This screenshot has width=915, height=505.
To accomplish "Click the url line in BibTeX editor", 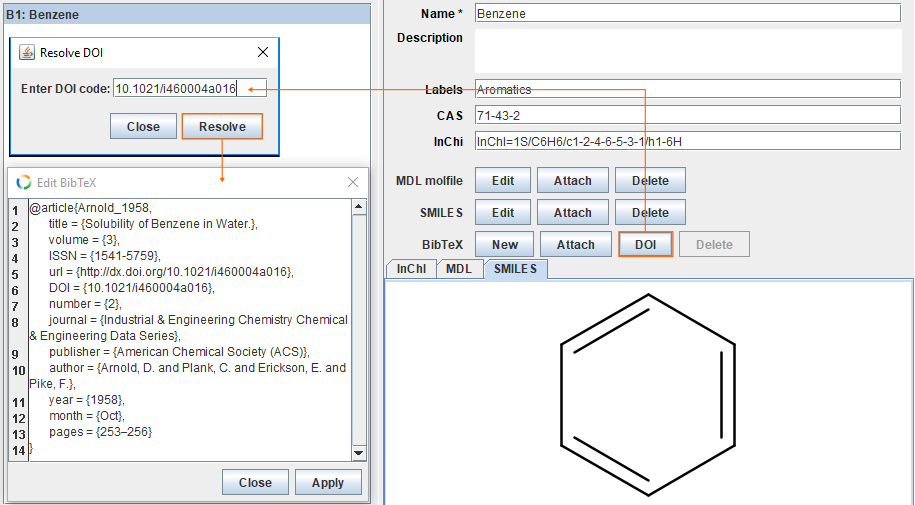I will click(x=171, y=271).
